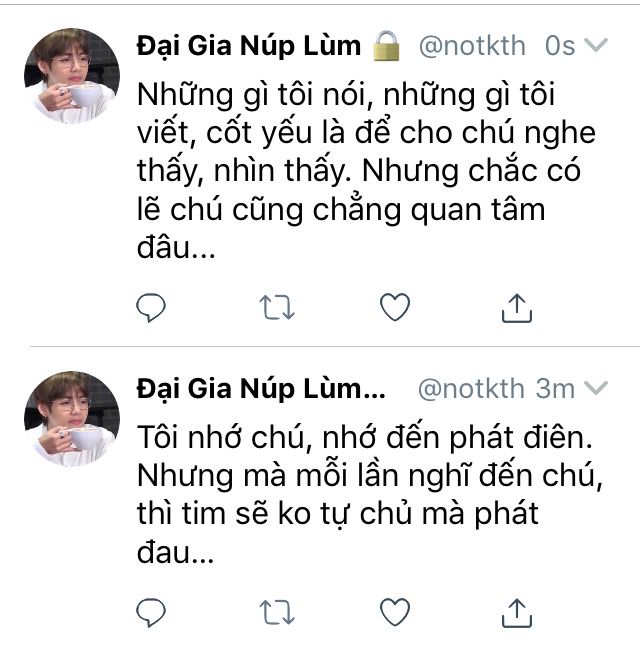Retweet the 3m tweet

point(277,612)
